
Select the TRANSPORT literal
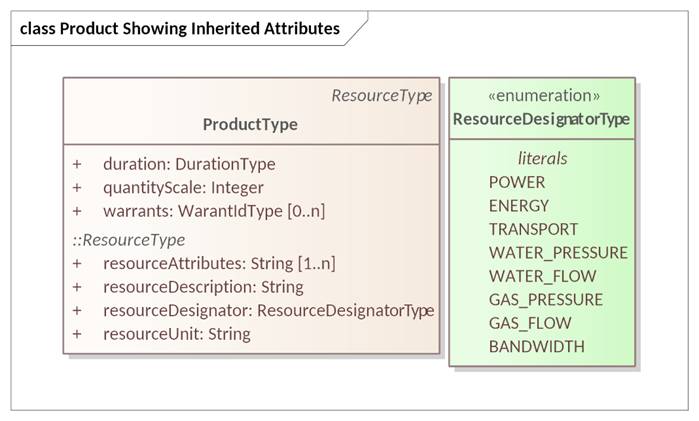tap(533, 229)
